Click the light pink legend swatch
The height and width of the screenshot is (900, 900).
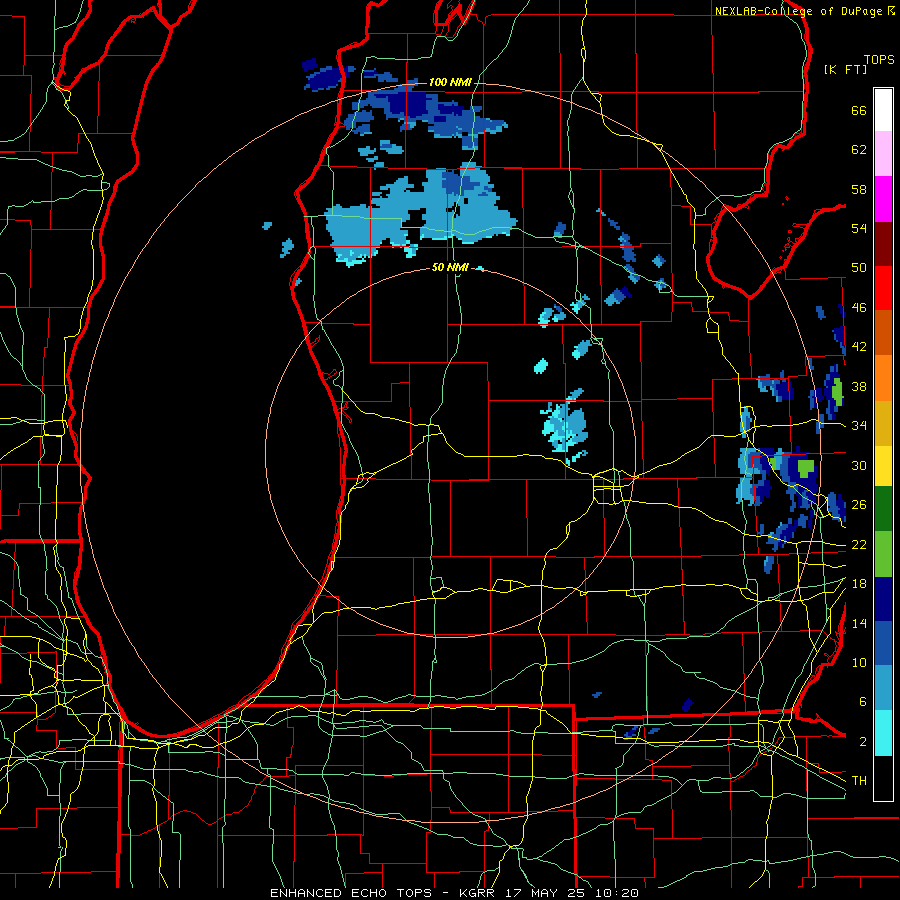pyautogui.click(x=883, y=154)
